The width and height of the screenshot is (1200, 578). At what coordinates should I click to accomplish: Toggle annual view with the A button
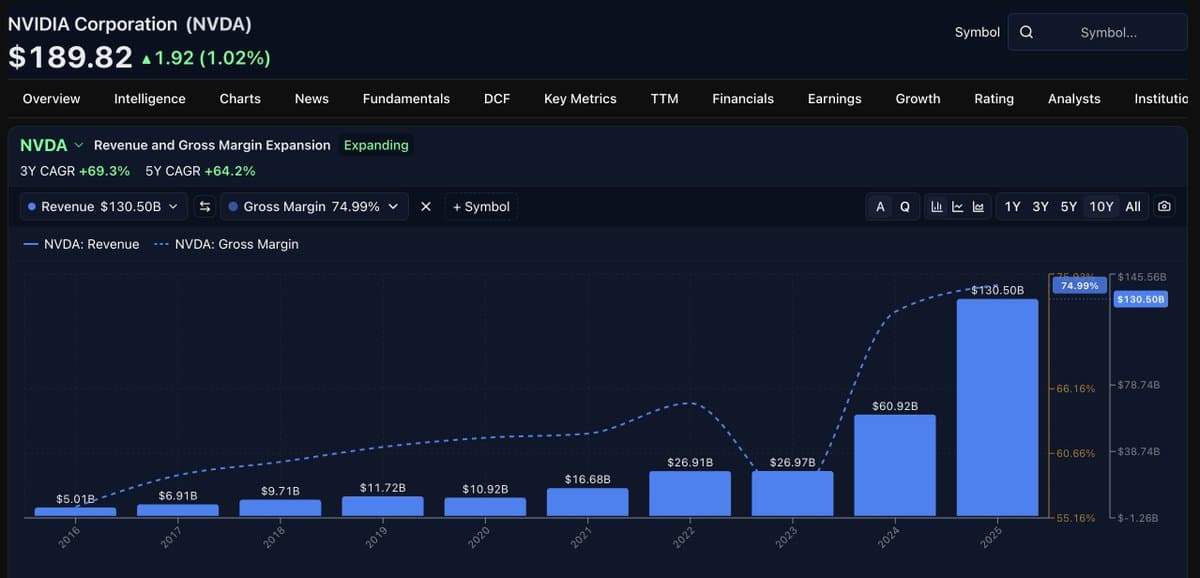(x=879, y=206)
